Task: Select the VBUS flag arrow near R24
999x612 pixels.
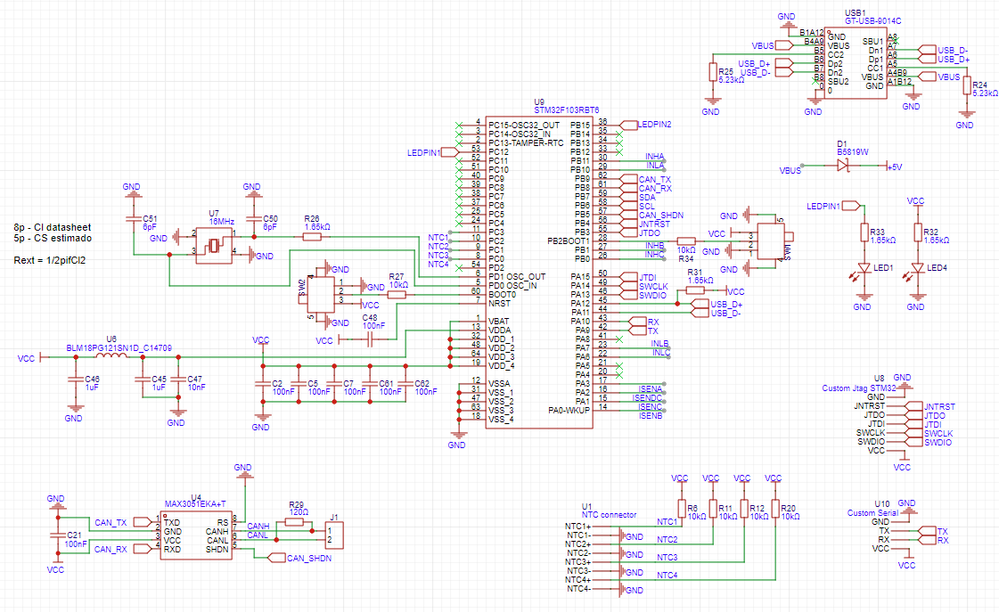Action: tap(926, 76)
